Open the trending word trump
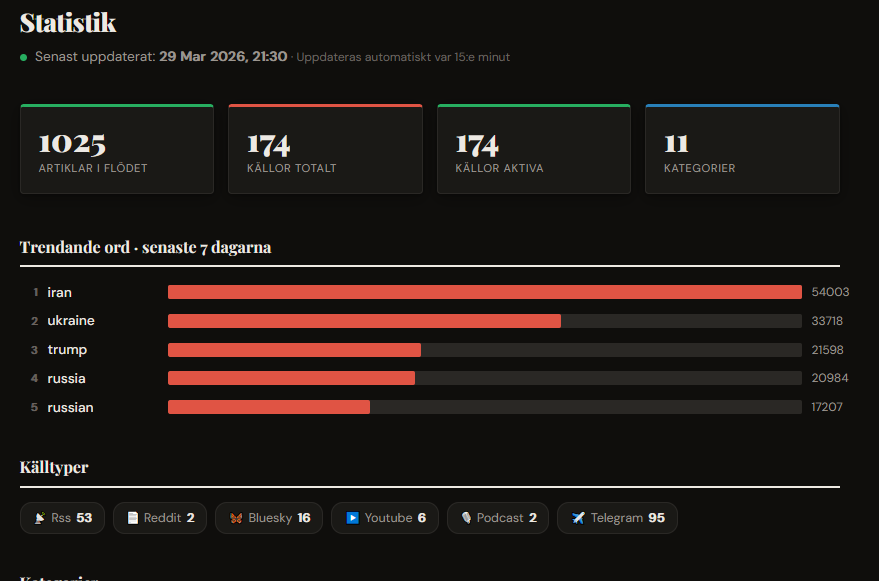 [x=67, y=350]
